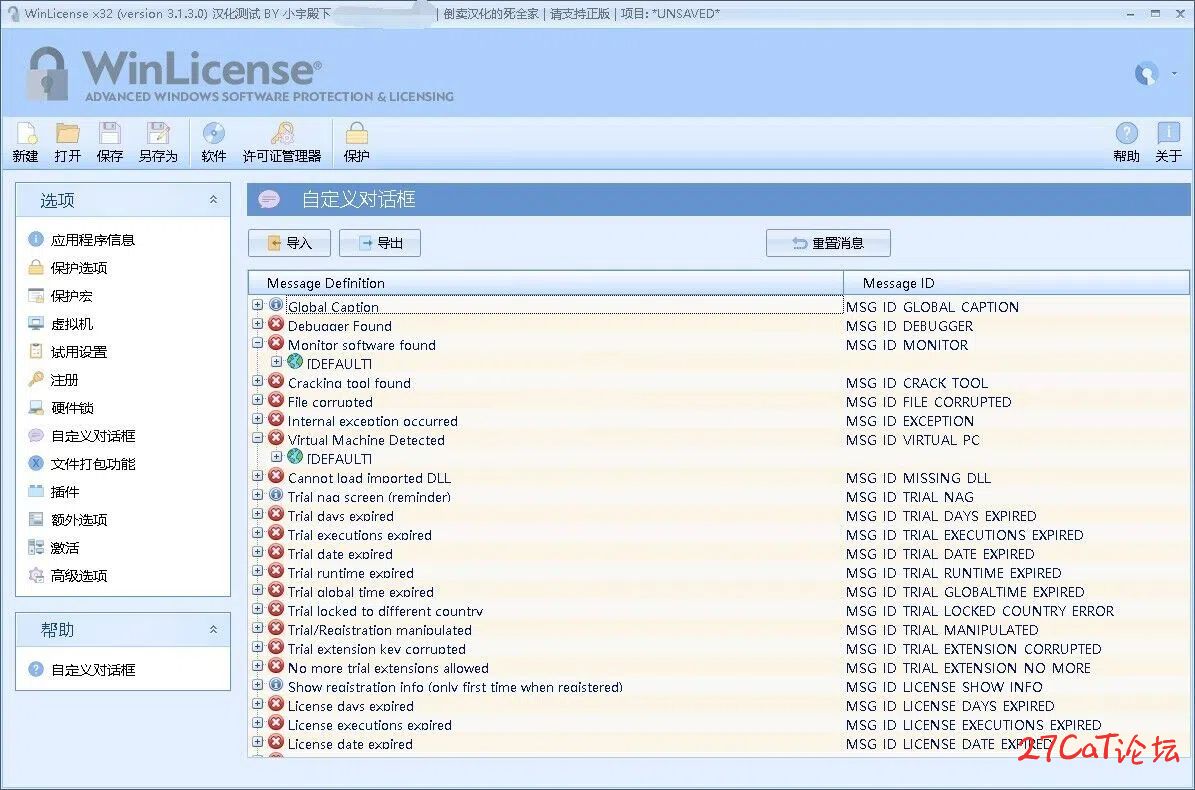Collapse the Monitor software found node

click(x=258, y=343)
